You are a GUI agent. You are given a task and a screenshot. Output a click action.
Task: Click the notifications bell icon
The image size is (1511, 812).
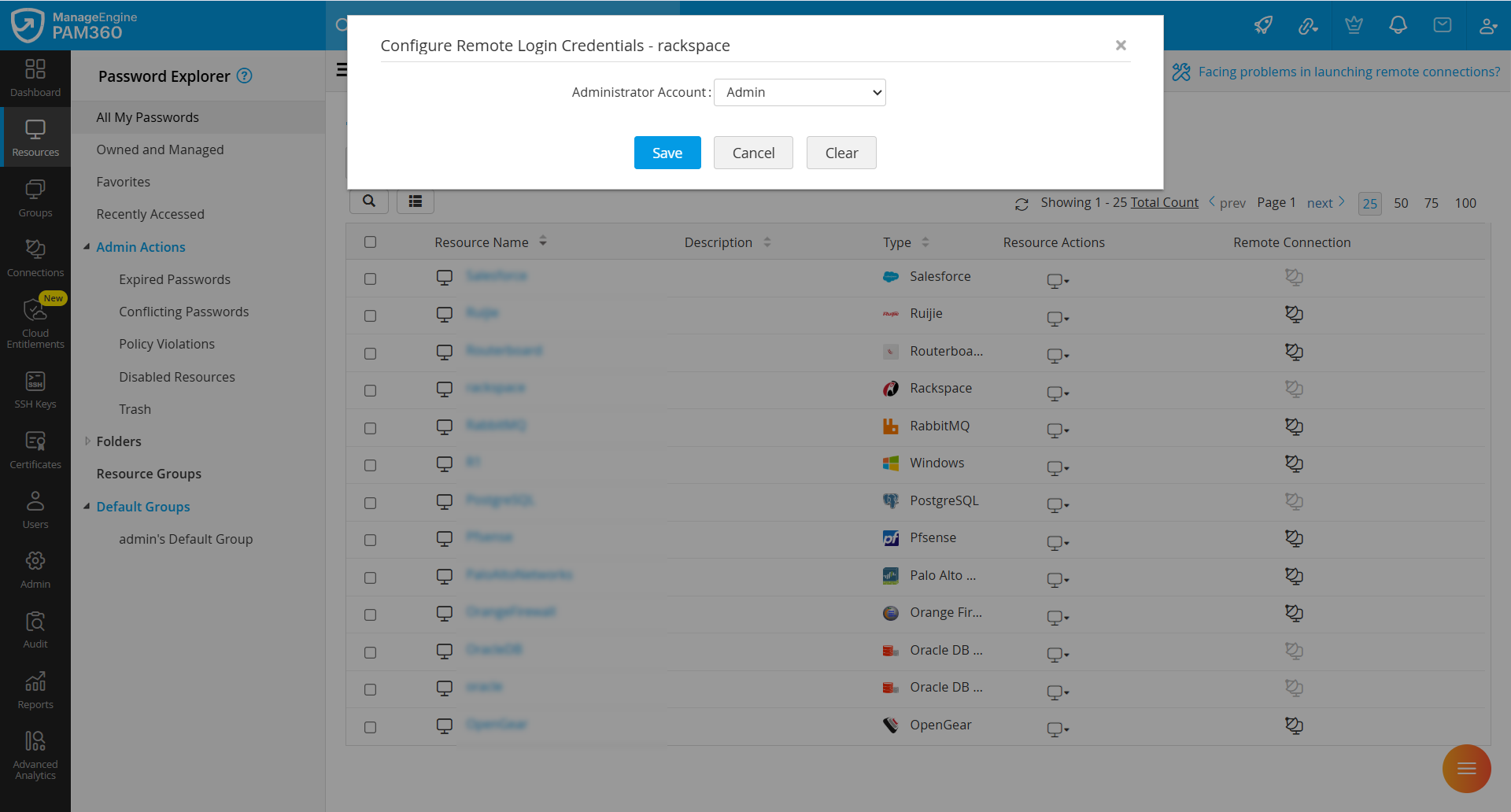[x=1398, y=25]
